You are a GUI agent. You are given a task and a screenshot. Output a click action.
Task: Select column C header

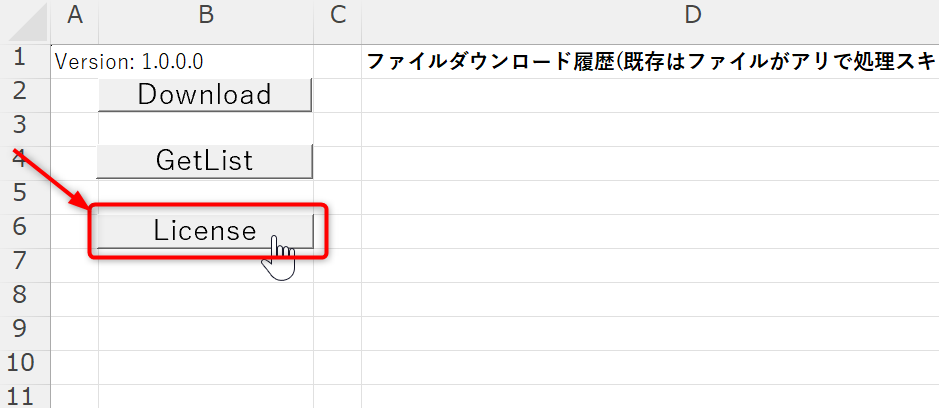coord(337,15)
